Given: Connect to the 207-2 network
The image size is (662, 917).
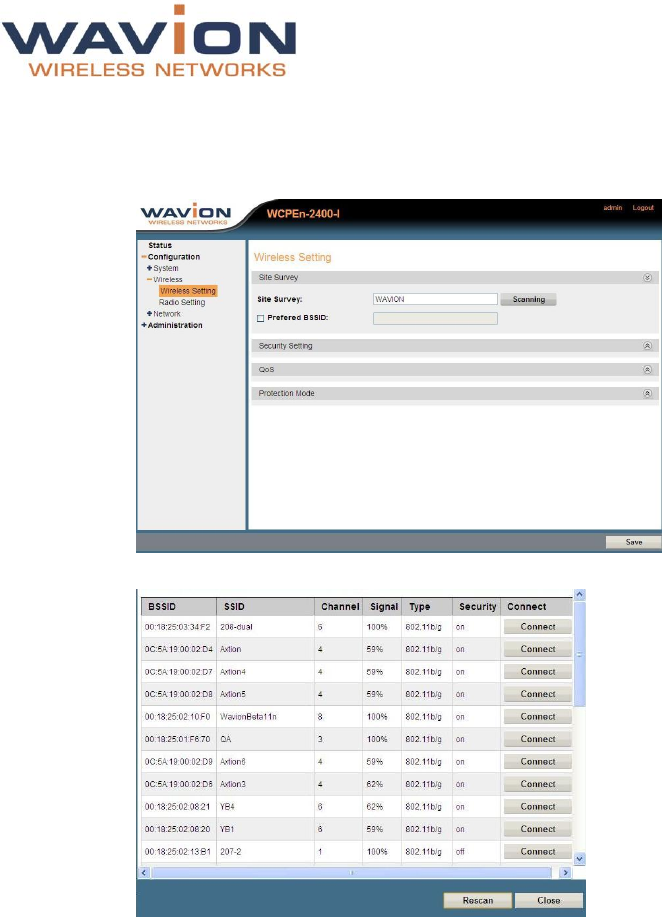Looking at the screenshot, I should point(538,852).
